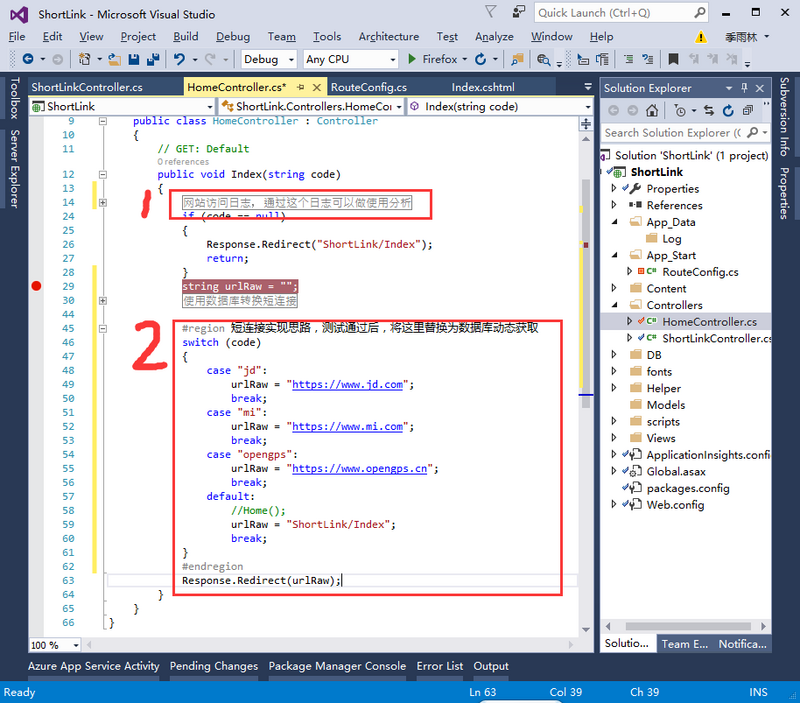800x703 pixels.
Task: Start debugging with the green play icon
Action: tap(412, 59)
